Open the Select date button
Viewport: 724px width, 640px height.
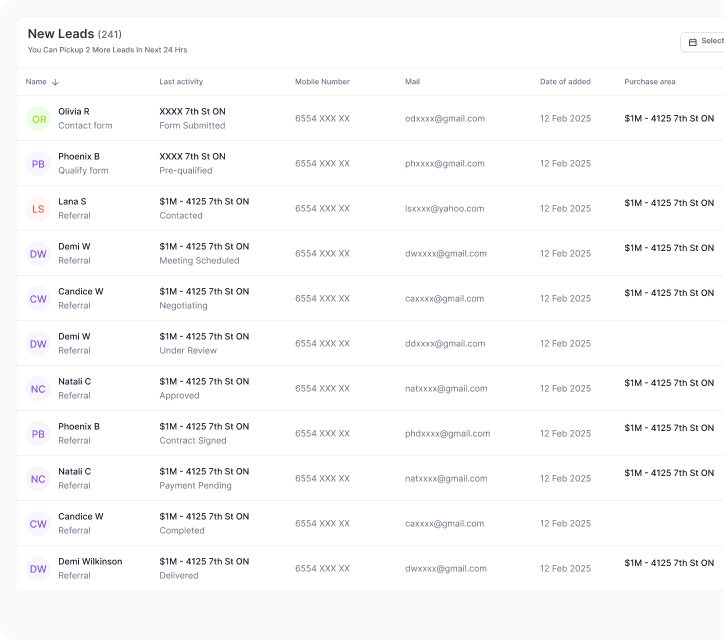tap(702, 42)
